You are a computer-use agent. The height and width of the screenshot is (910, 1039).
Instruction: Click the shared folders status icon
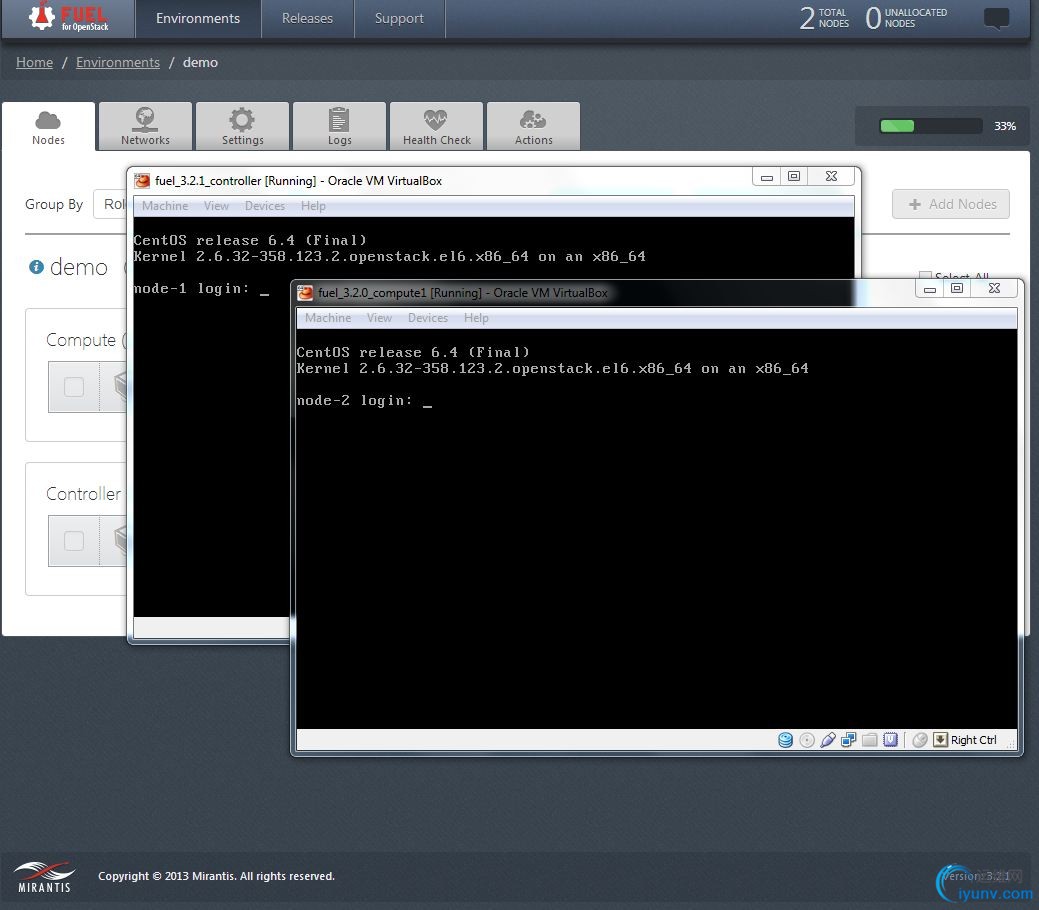coord(870,740)
